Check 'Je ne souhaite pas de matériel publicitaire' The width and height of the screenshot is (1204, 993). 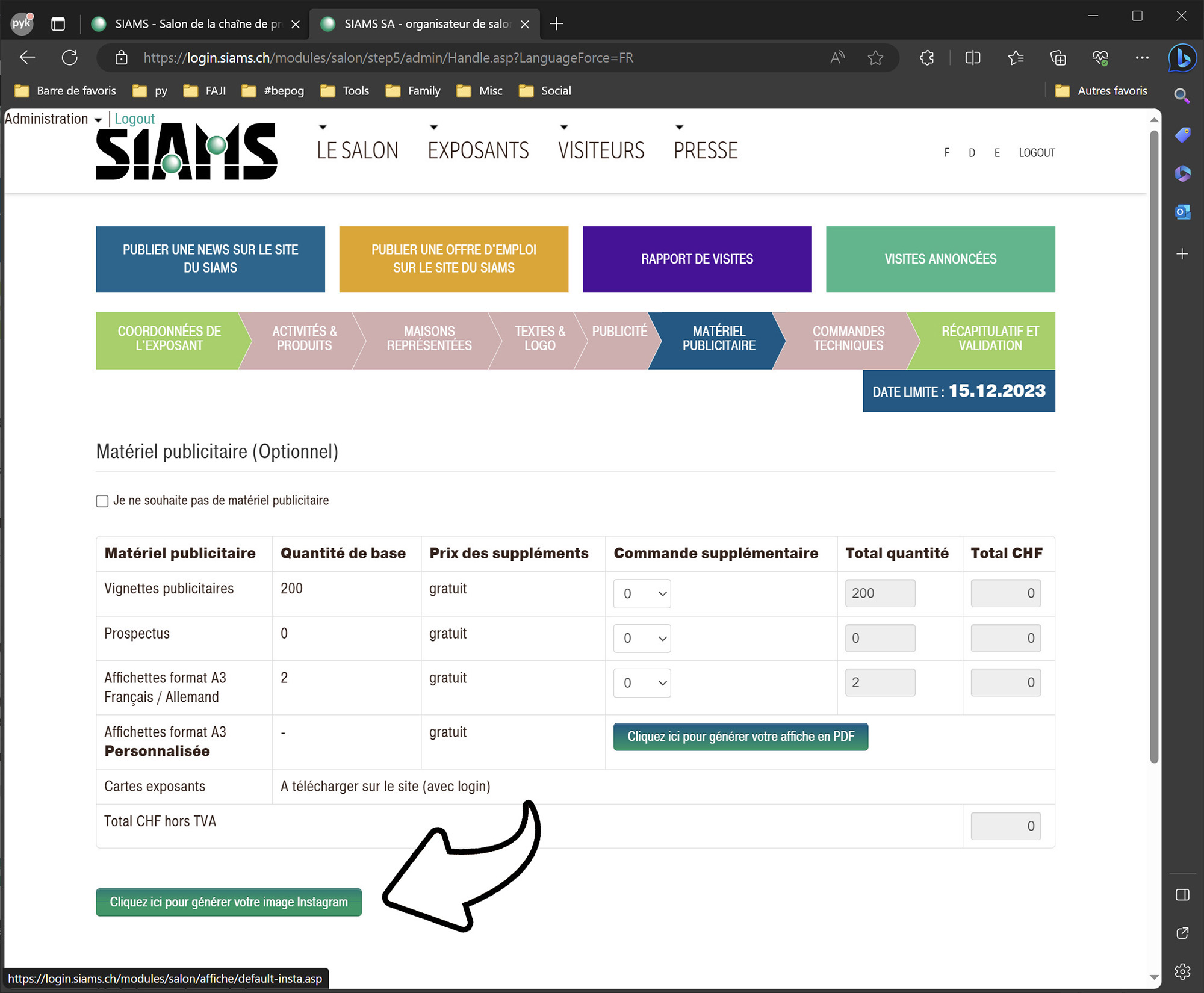coord(102,501)
